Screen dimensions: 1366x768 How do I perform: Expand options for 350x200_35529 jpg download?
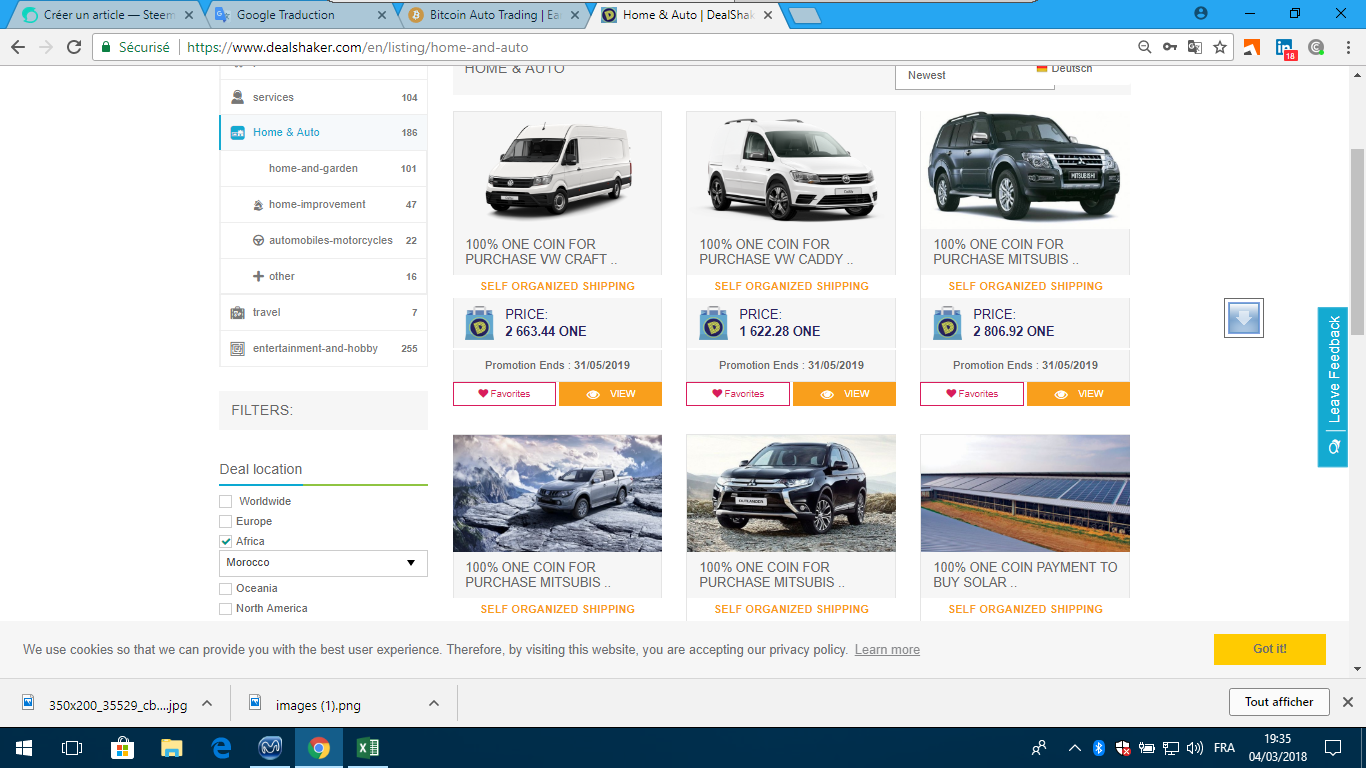tap(207, 703)
